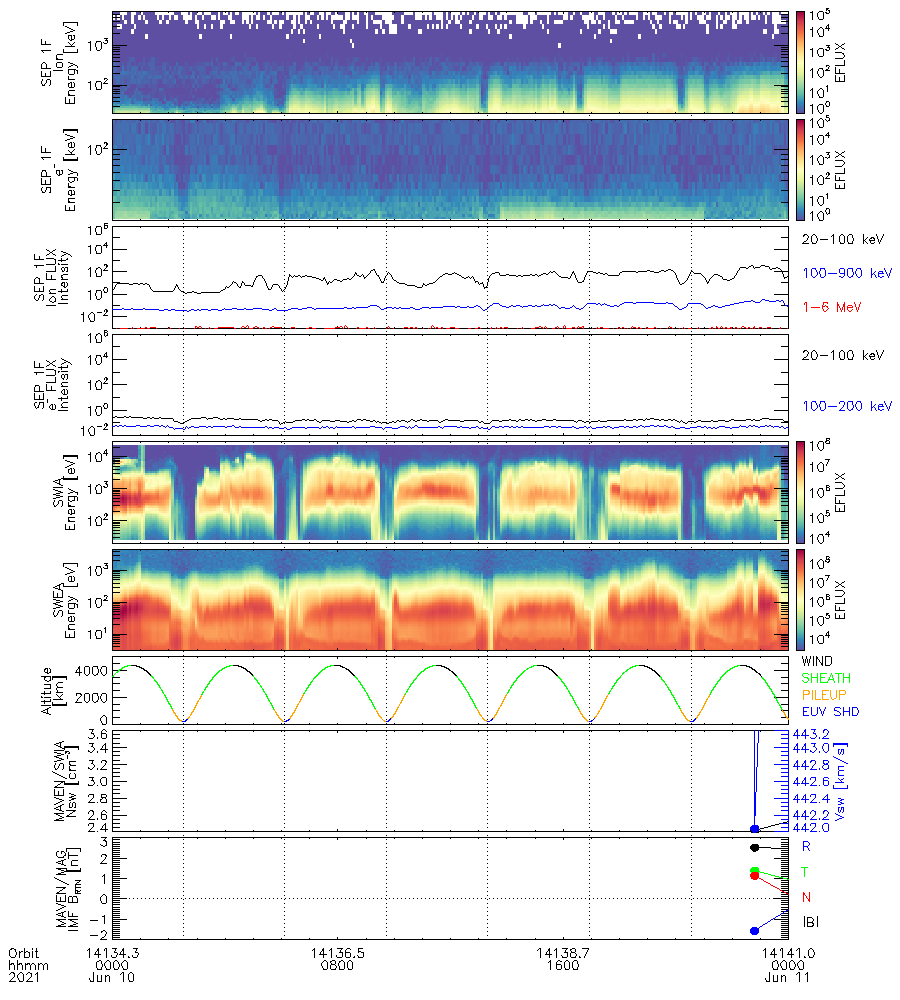Click the SWEA panel EFLUX colorbar
900x1000 pixels.
point(800,599)
